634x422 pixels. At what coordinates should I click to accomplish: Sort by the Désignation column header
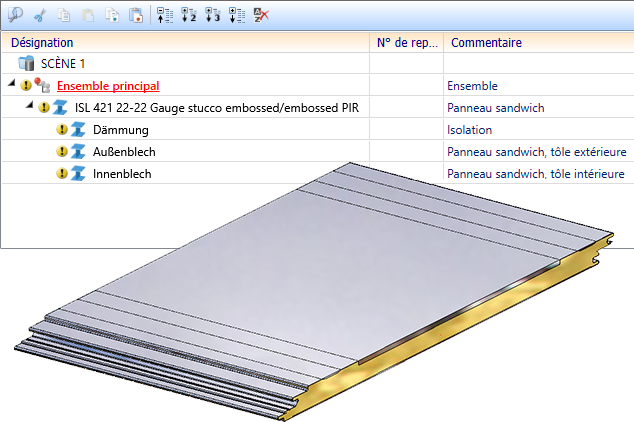pos(186,42)
